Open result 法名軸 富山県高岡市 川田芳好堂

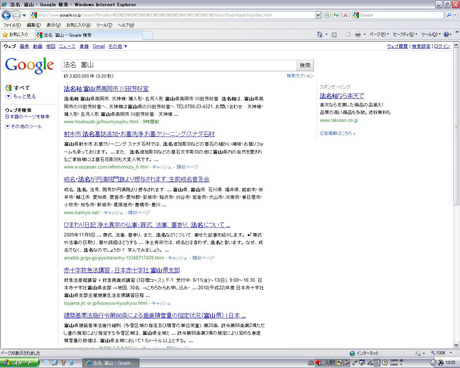106,89
